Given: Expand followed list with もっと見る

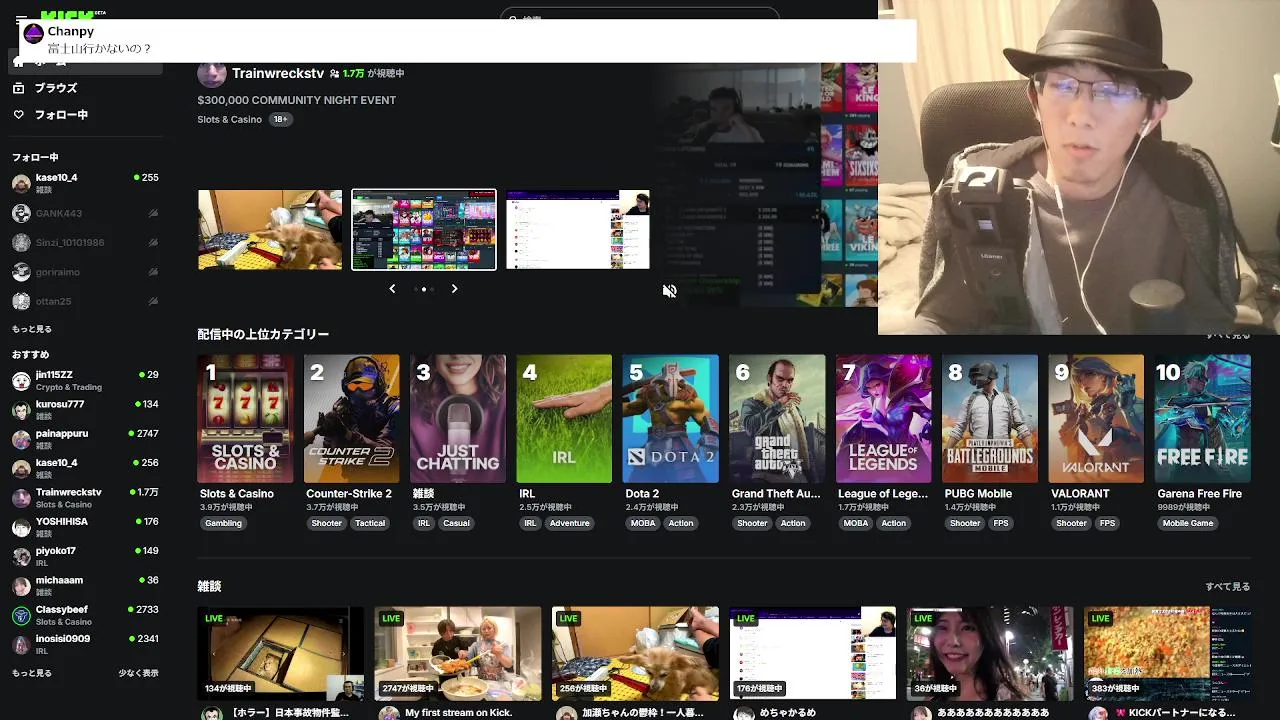Looking at the screenshot, I should 31,329.
